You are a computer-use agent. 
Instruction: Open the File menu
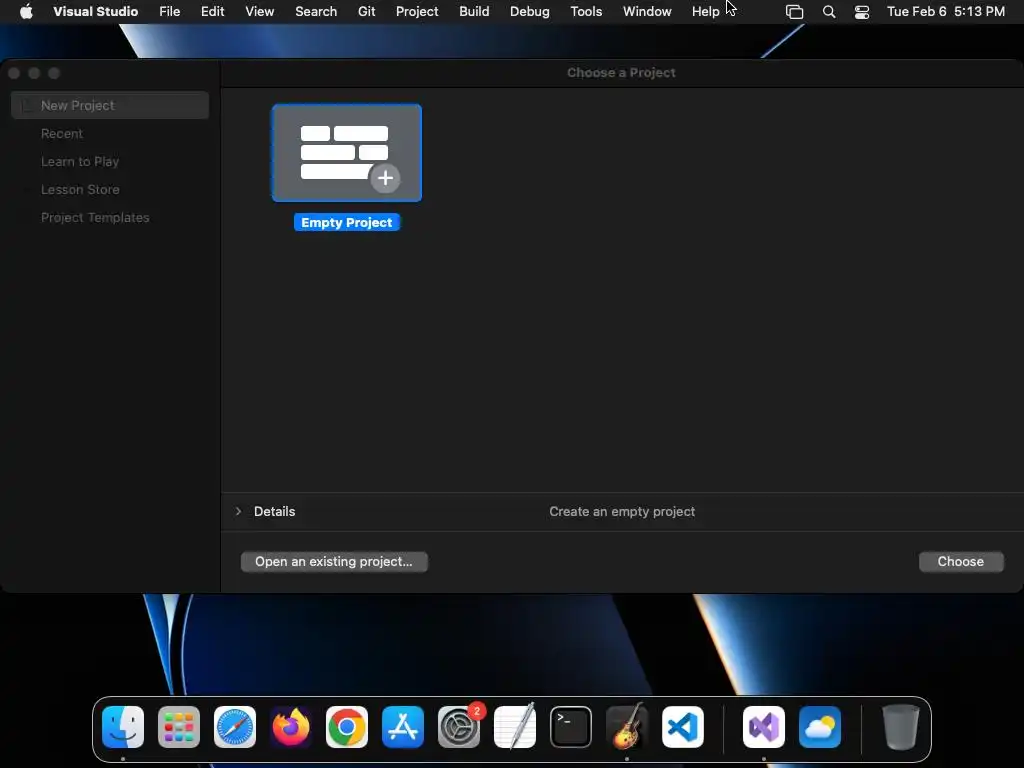click(x=170, y=11)
